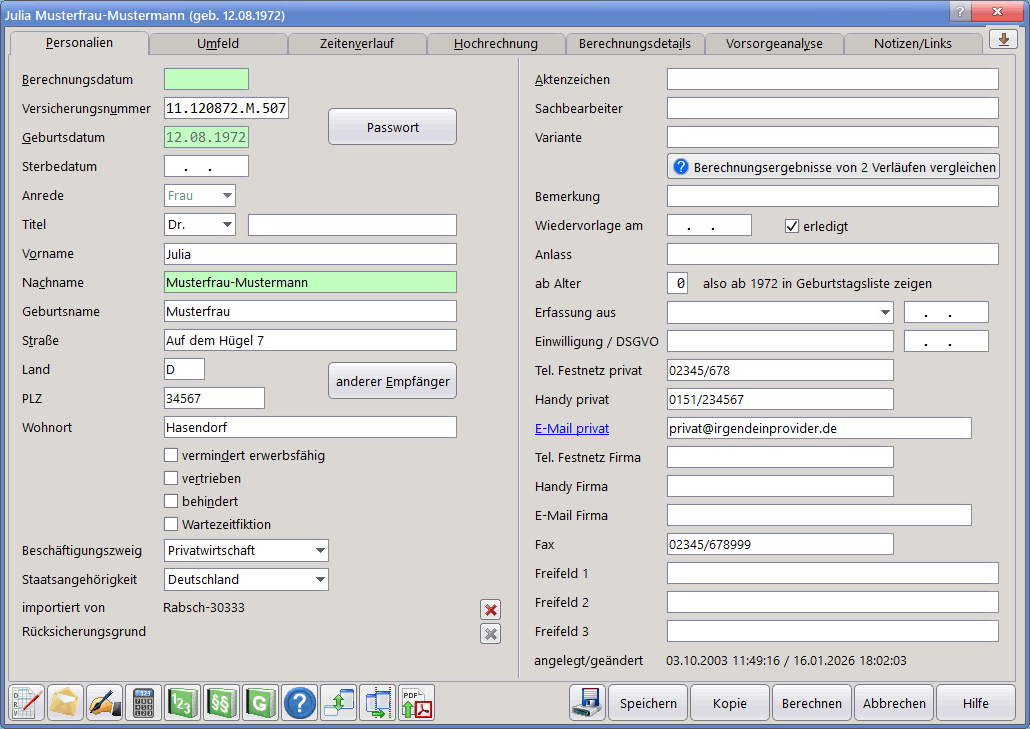1030x729 pixels.
Task: Click the PDF export icon
Action: coord(416,703)
